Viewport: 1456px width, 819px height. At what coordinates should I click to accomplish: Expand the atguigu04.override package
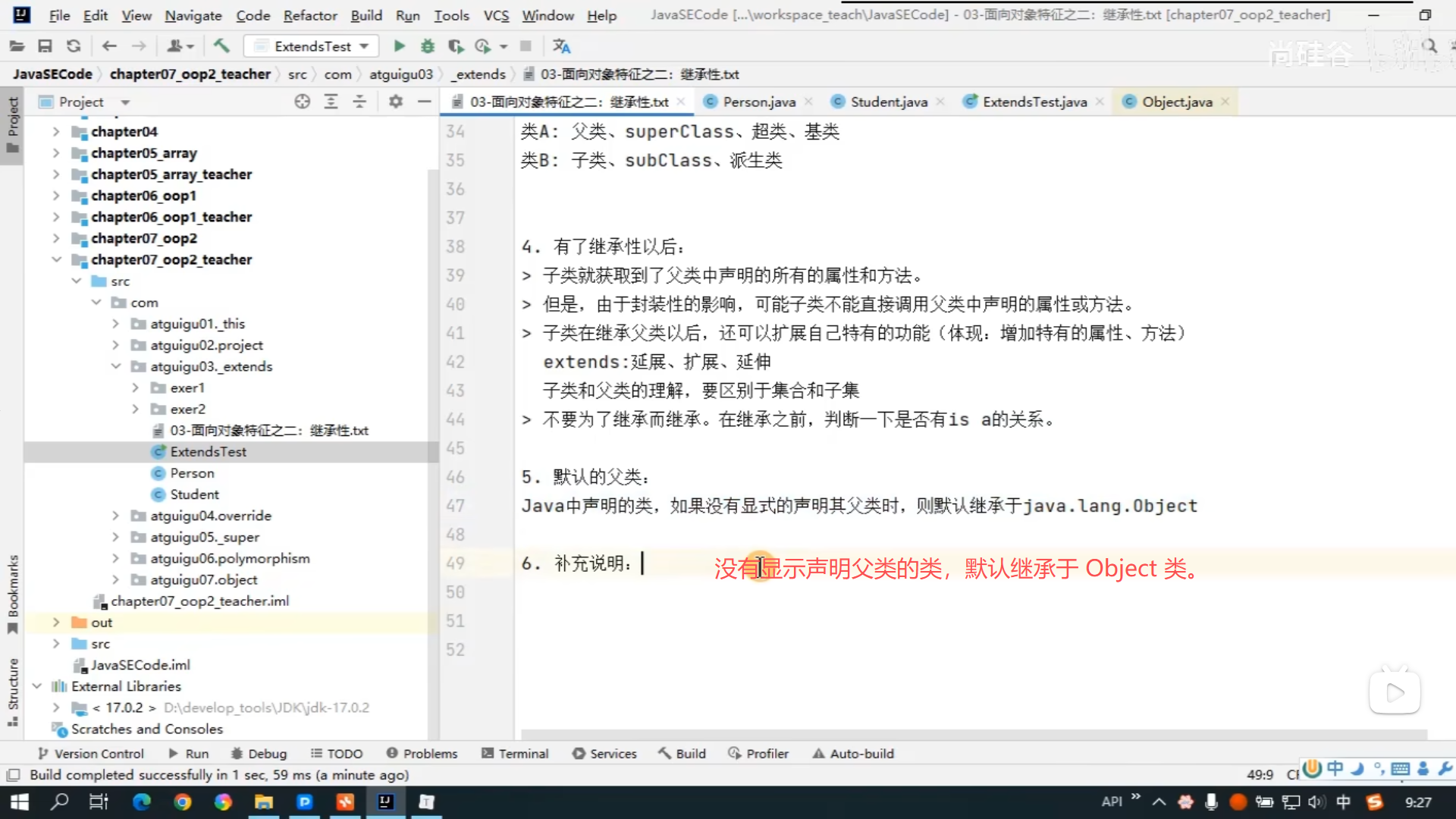point(115,516)
